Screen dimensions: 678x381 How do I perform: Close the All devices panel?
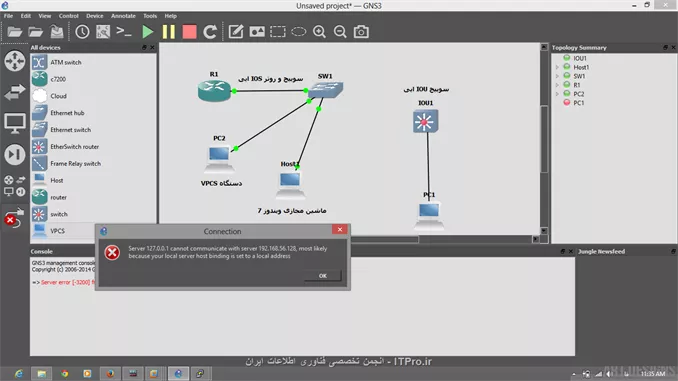[x=152, y=48]
